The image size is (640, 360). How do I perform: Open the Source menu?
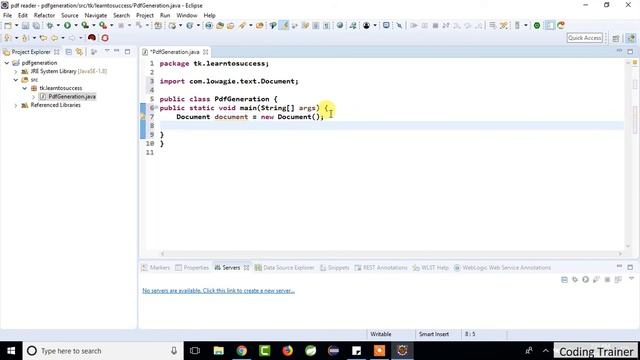70,15
